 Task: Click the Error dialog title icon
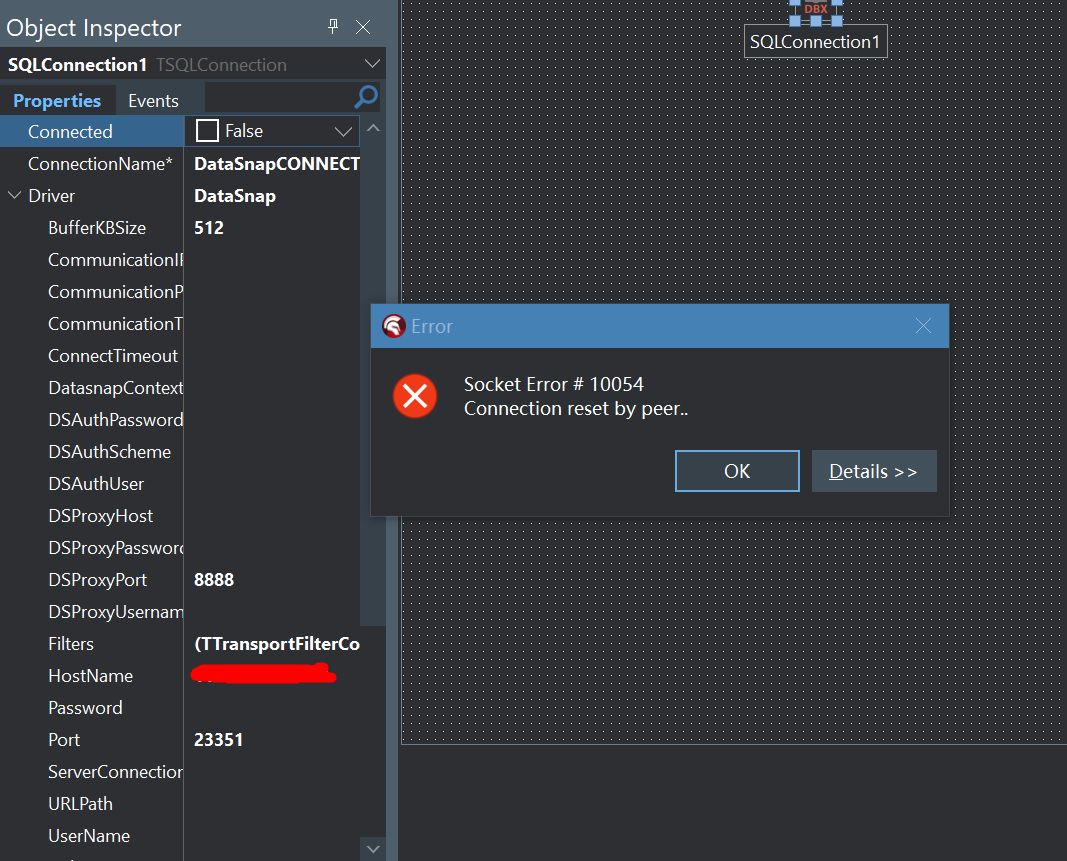pyautogui.click(x=393, y=326)
